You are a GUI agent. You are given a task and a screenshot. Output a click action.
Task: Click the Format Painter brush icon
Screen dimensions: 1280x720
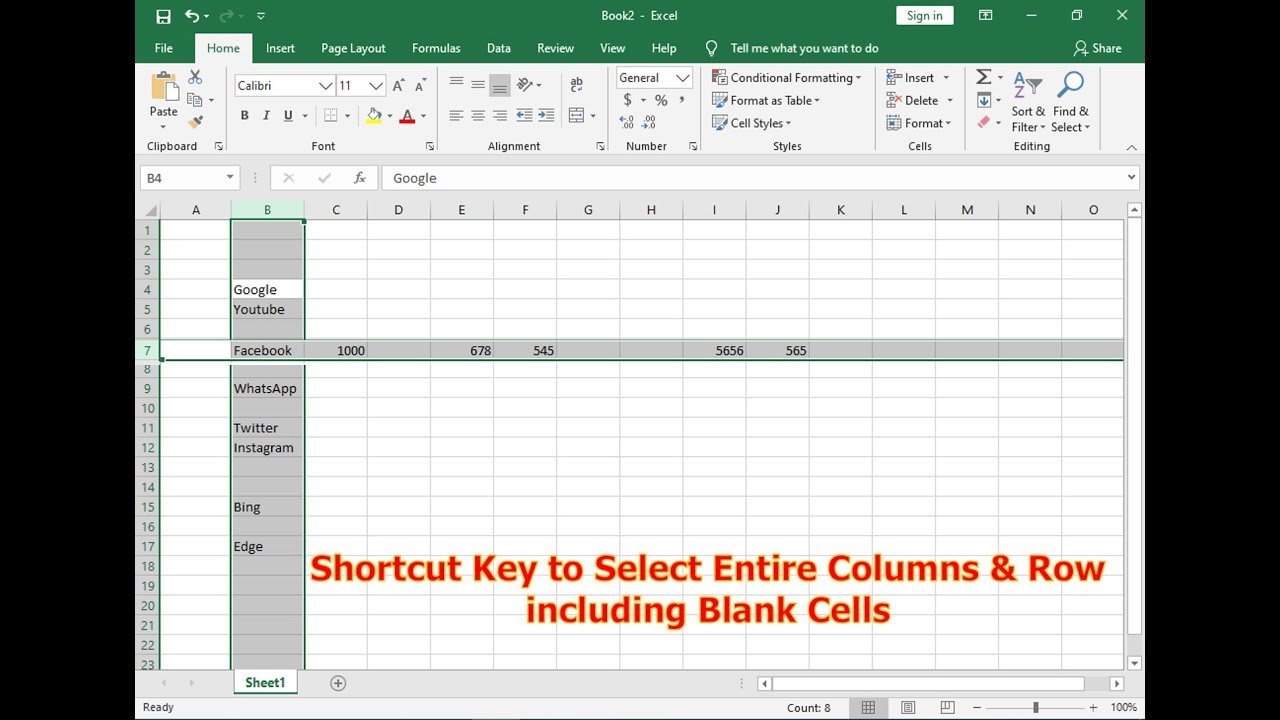pos(195,121)
